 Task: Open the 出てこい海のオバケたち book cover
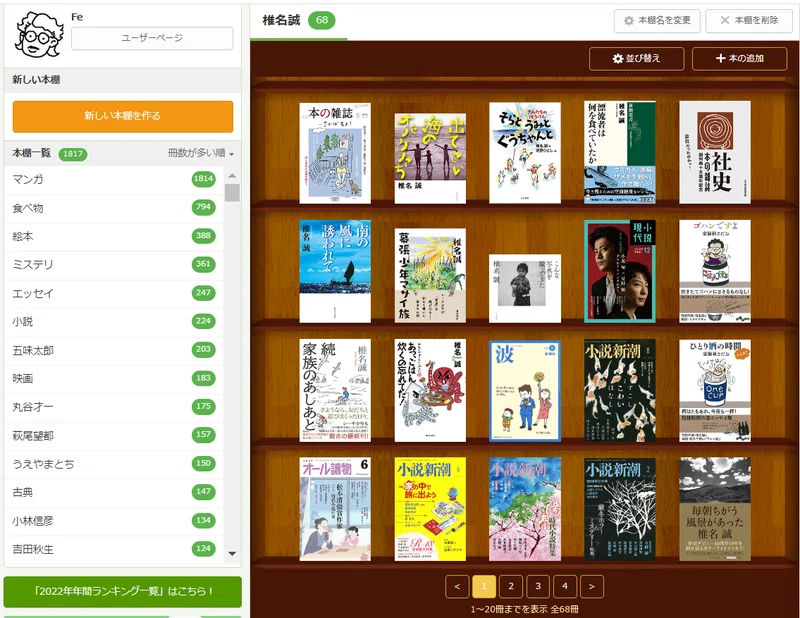click(x=430, y=159)
